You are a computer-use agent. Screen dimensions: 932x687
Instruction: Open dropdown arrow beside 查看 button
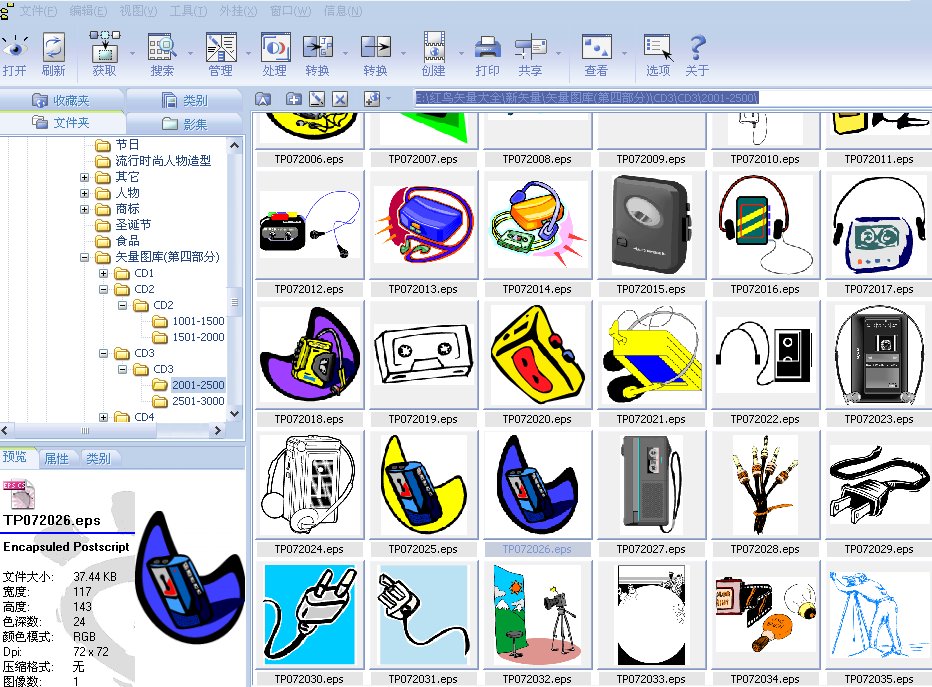click(624, 53)
